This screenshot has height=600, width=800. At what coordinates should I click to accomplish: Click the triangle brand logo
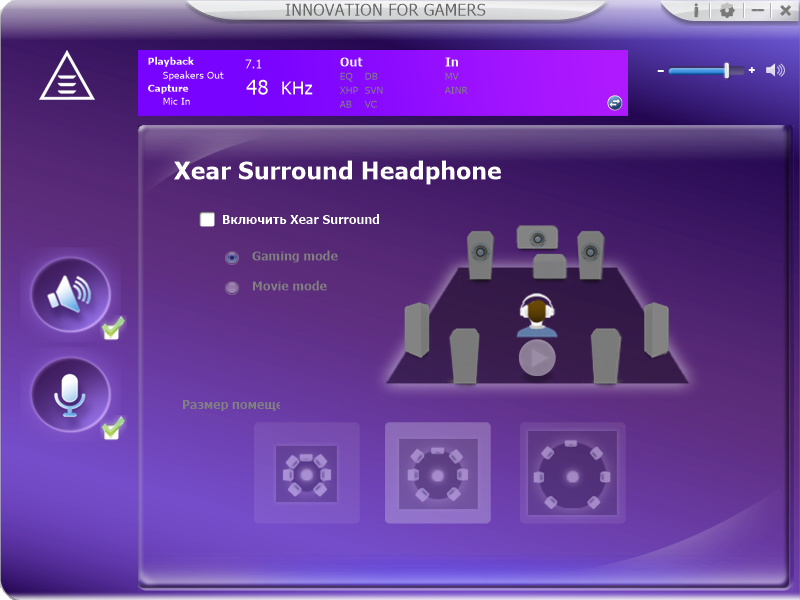[67, 76]
